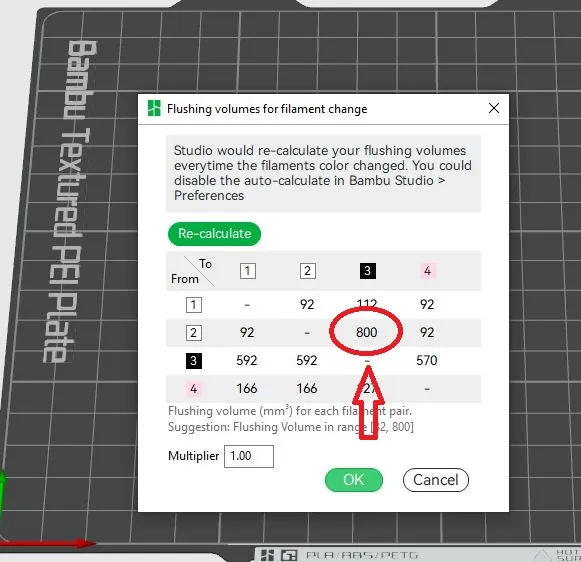This screenshot has height=562, width=581.
Task: Close the Flushing volumes dialog with X
Action: click(x=494, y=109)
